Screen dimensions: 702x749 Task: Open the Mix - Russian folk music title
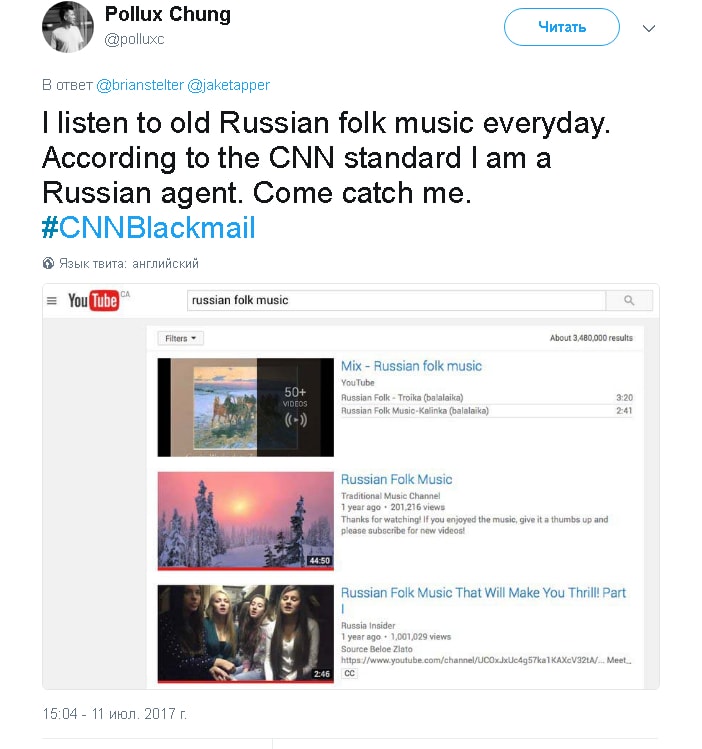pos(411,366)
